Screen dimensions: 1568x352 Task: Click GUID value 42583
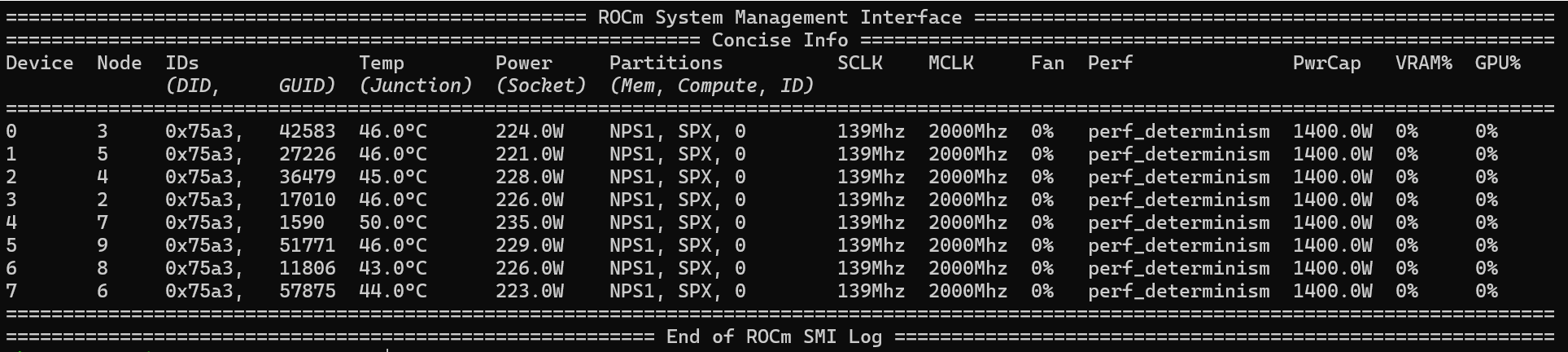coord(307,131)
